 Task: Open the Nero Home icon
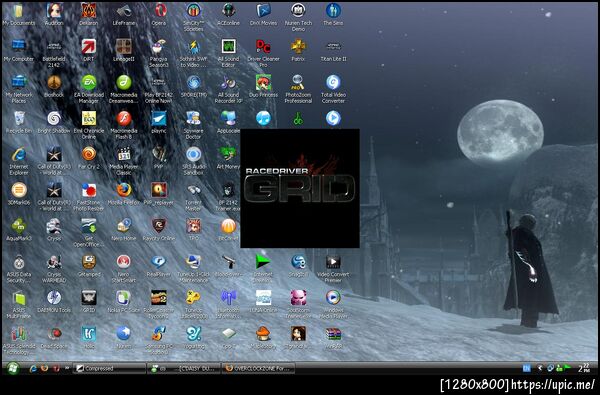pos(124,230)
